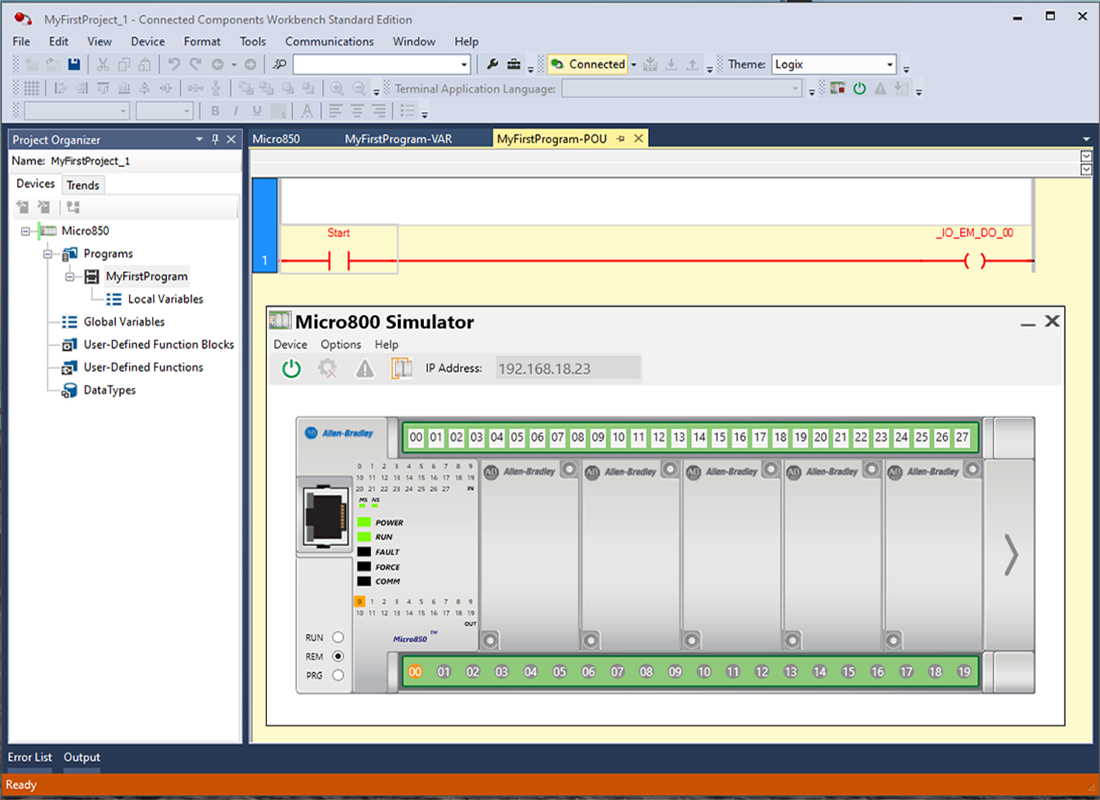The width and height of the screenshot is (1100, 800).
Task: Collapse the Micro850 tree node
Action: coord(26,231)
